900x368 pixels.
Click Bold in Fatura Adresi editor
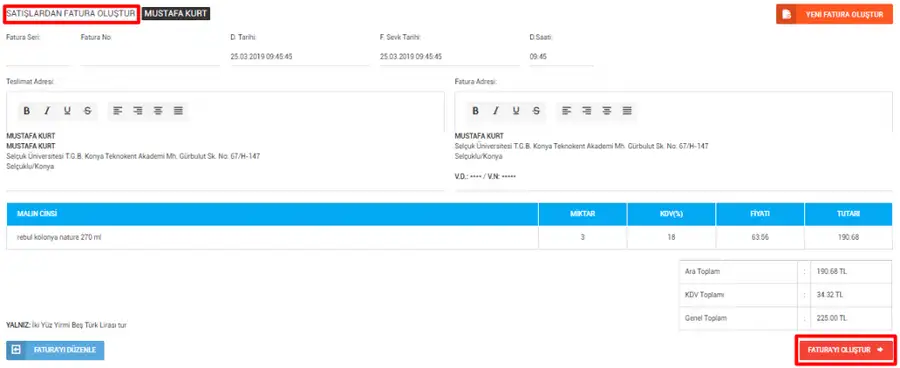click(475, 111)
